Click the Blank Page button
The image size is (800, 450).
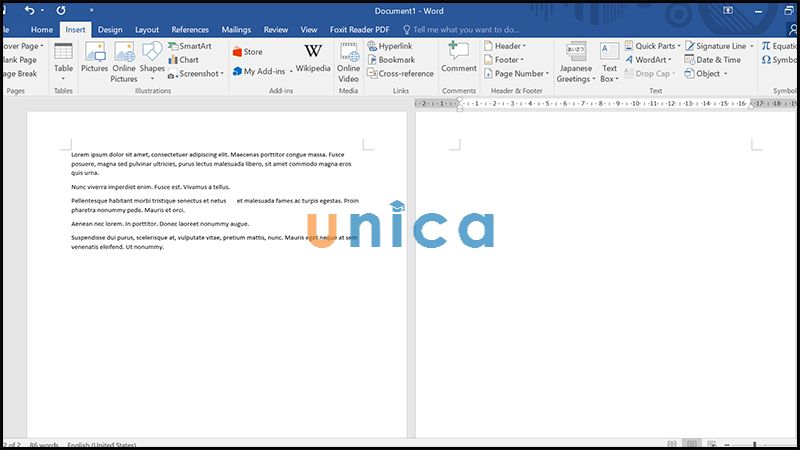[x=19, y=60]
